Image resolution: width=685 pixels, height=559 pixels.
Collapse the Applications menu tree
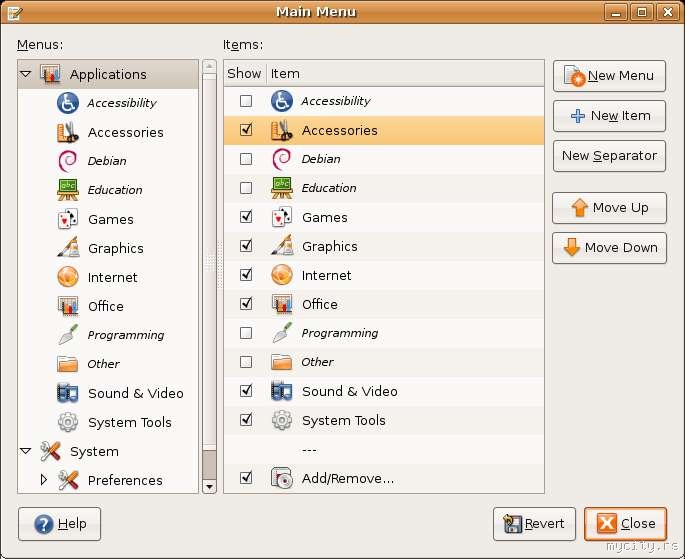(x=26, y=74)
